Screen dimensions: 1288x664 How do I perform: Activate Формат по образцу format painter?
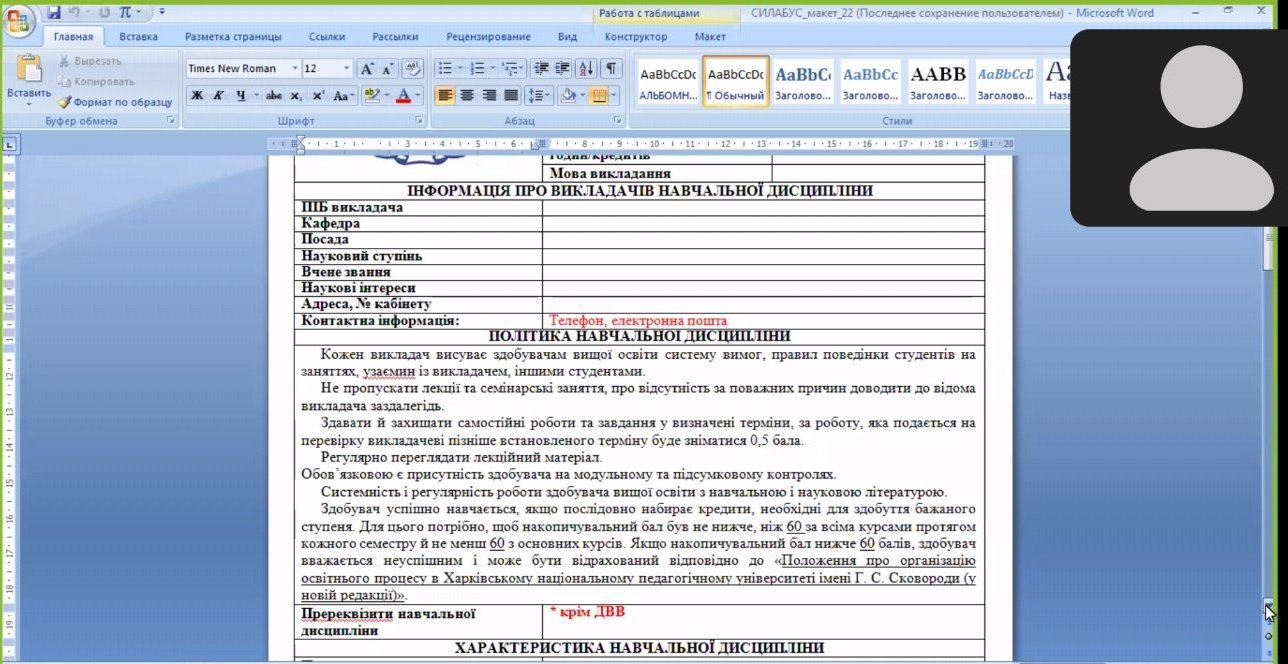[115, 102]
